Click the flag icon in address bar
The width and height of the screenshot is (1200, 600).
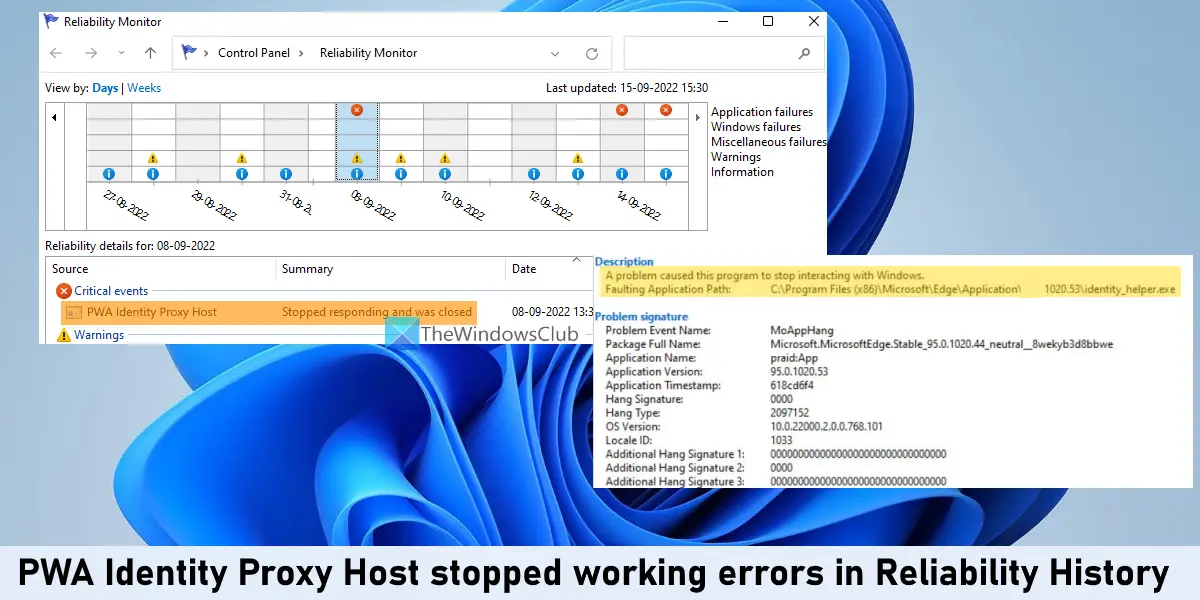coord(189,53)
